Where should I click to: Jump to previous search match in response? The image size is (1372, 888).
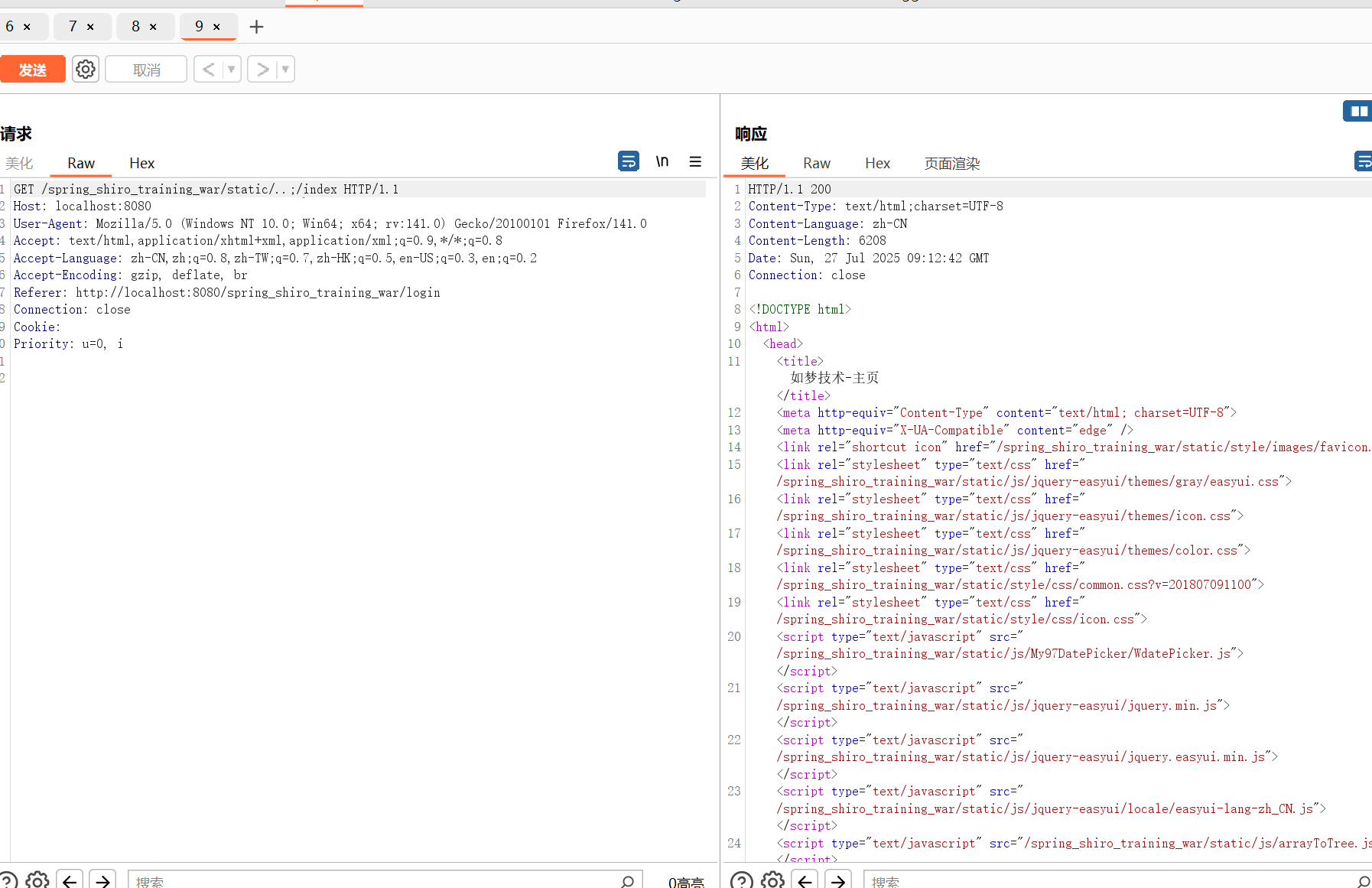point(805,881)
